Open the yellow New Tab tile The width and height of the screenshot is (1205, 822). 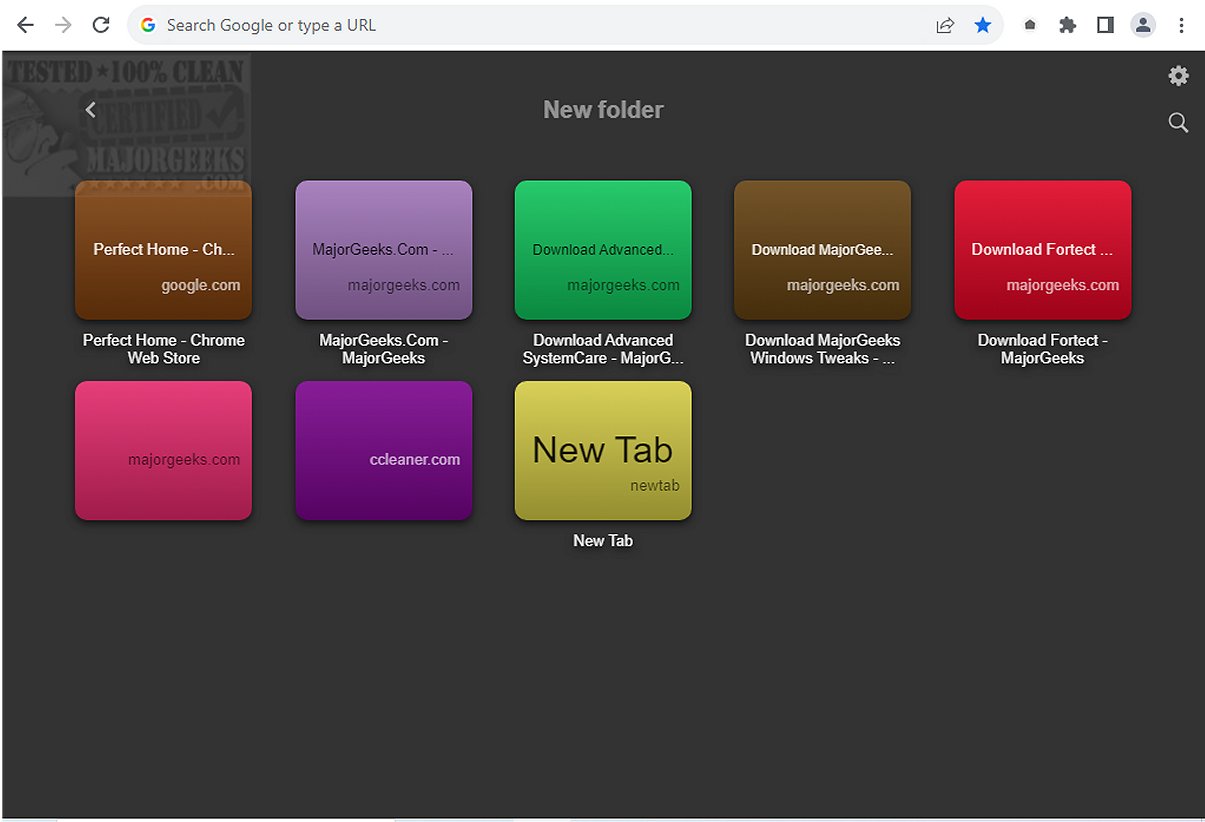click(603, 450)
